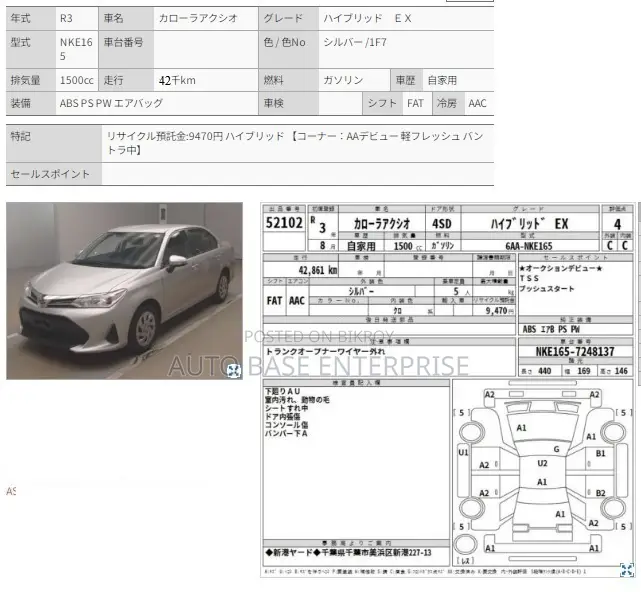641x592 pixels.
Task: Click the 走行 label cell
Action: (126, 80)
